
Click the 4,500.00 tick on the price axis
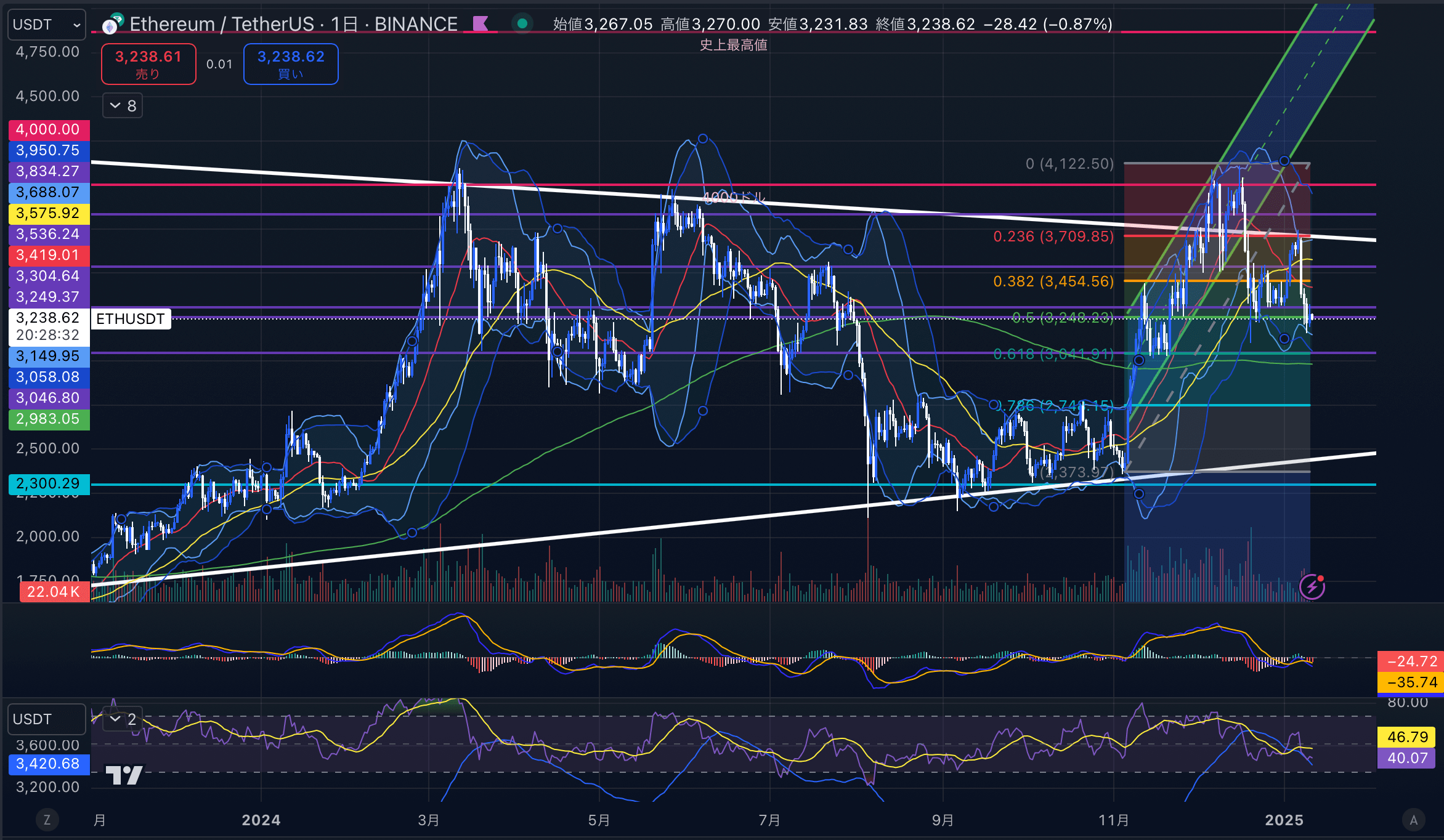(48, 96)
